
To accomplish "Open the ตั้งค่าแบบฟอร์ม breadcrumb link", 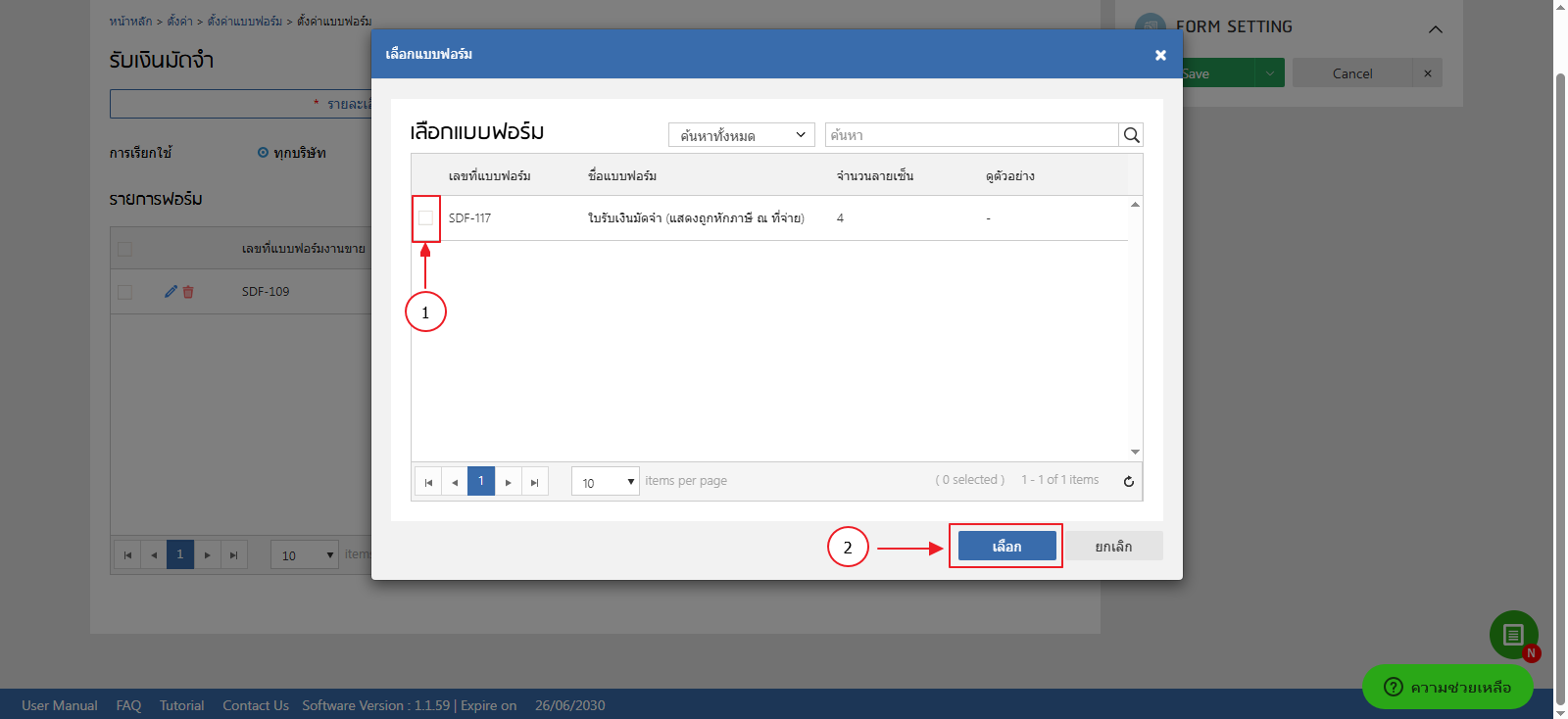I will pos(244,21).
